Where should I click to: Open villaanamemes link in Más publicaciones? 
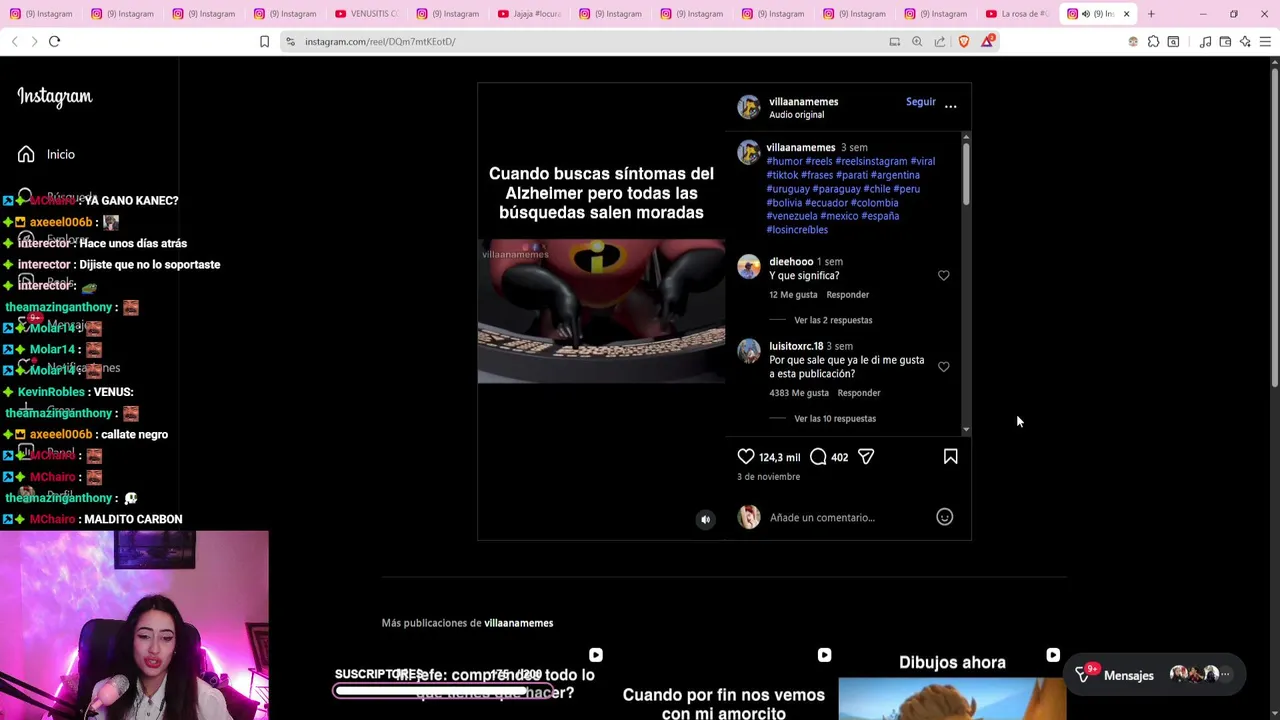click(x=518, y=623)
